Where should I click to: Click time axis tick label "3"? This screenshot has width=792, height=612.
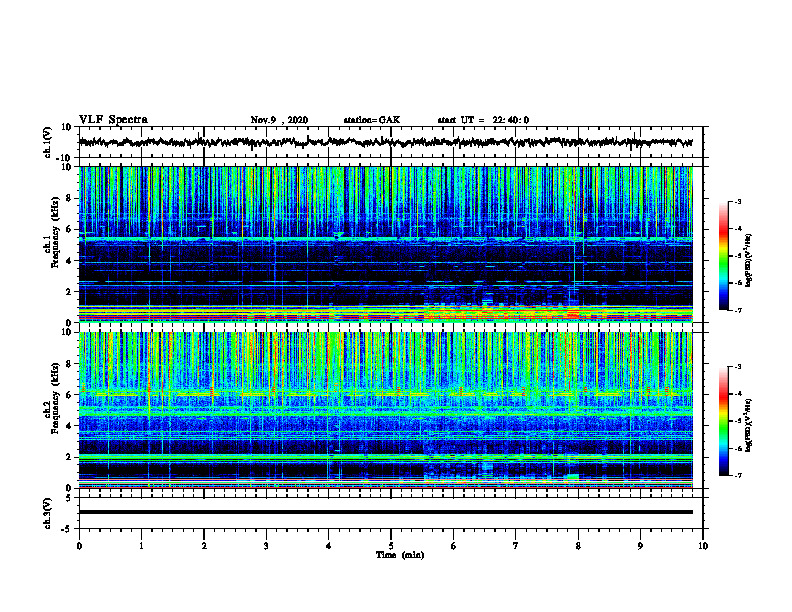(x=266, y=546)
